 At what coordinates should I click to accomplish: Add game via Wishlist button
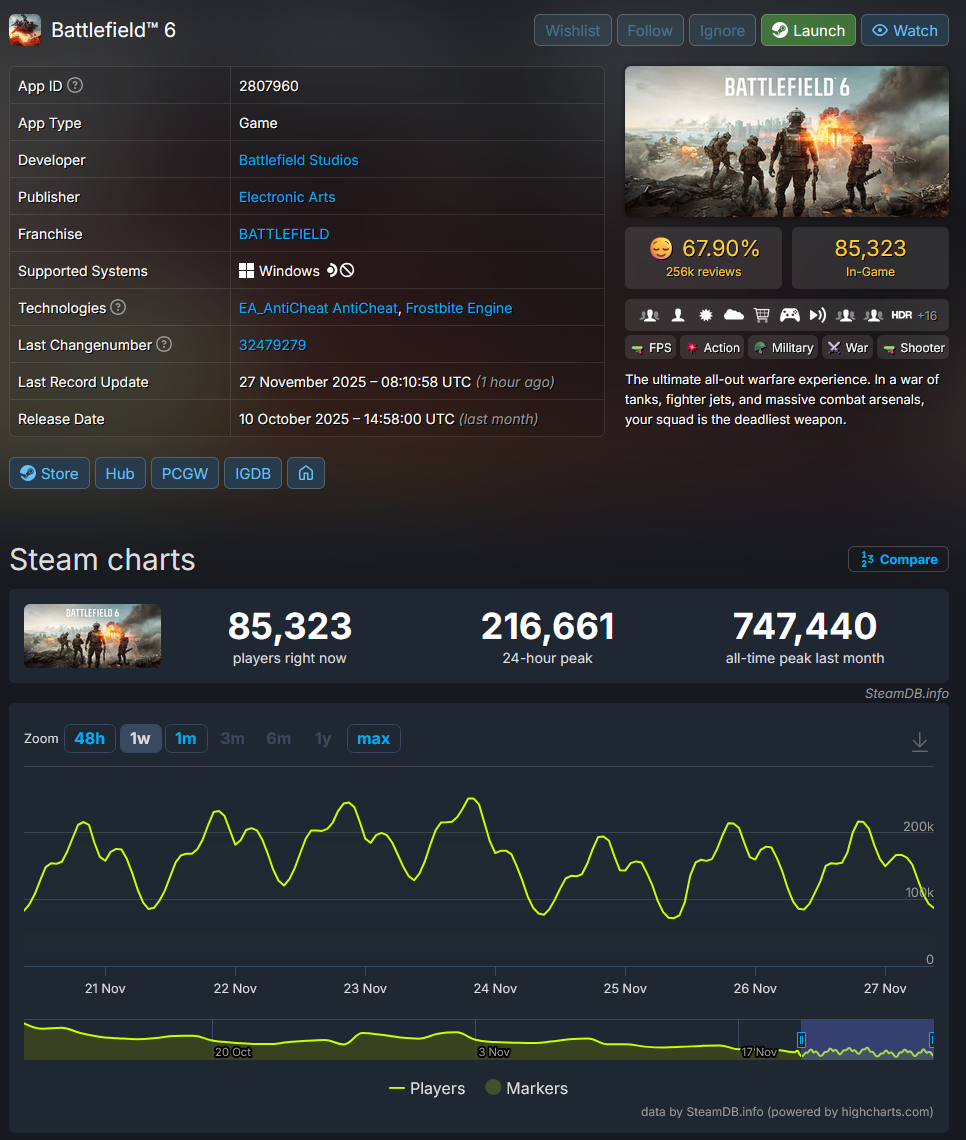coord(573,31)
